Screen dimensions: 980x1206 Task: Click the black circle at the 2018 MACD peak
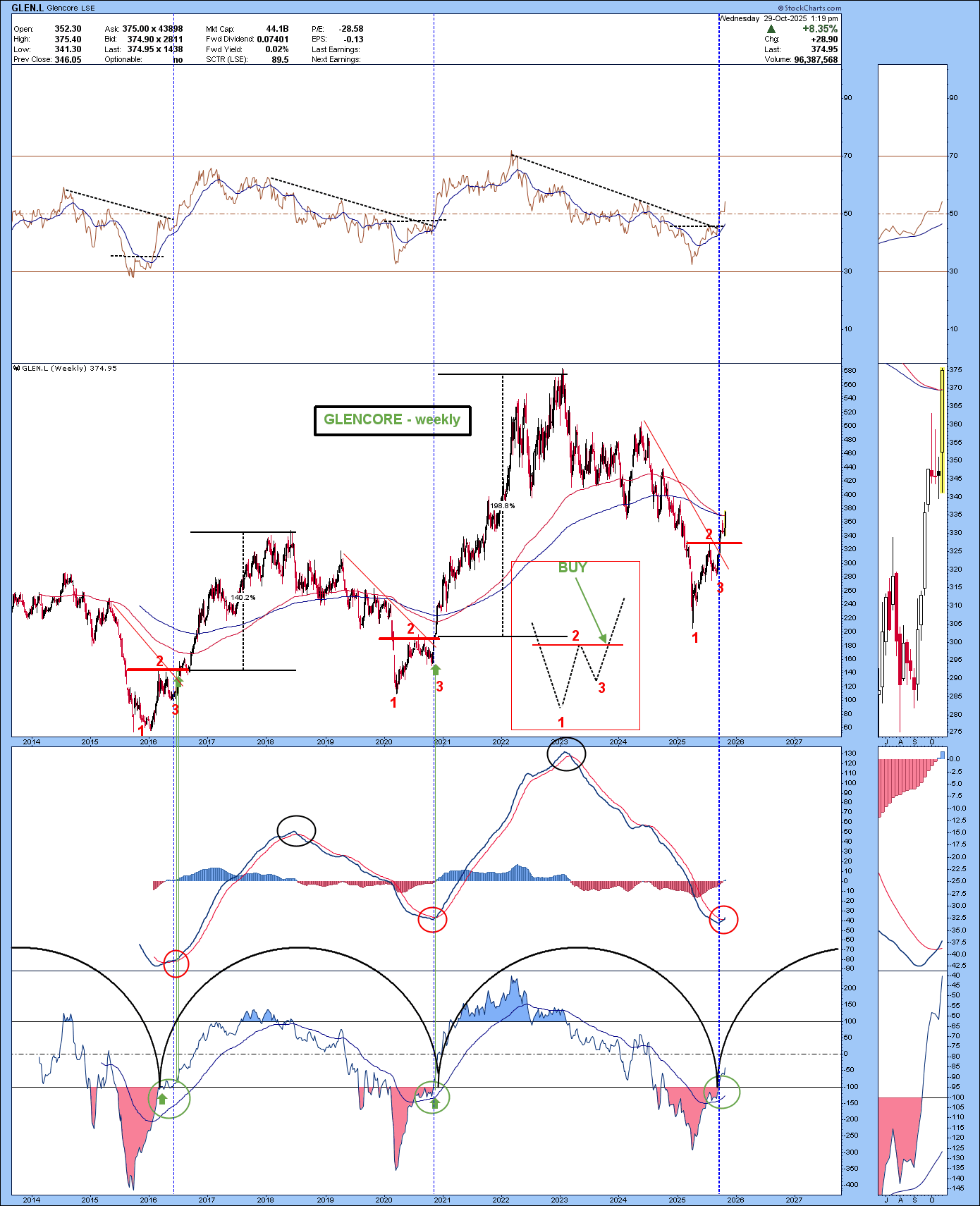coord(296,830)
